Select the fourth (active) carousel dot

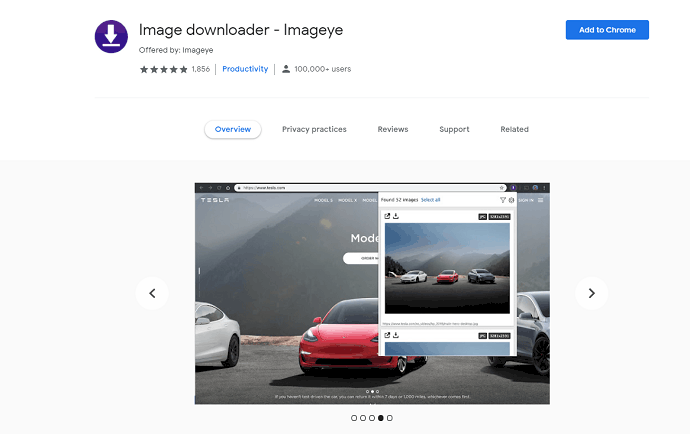tap(381, 418)
